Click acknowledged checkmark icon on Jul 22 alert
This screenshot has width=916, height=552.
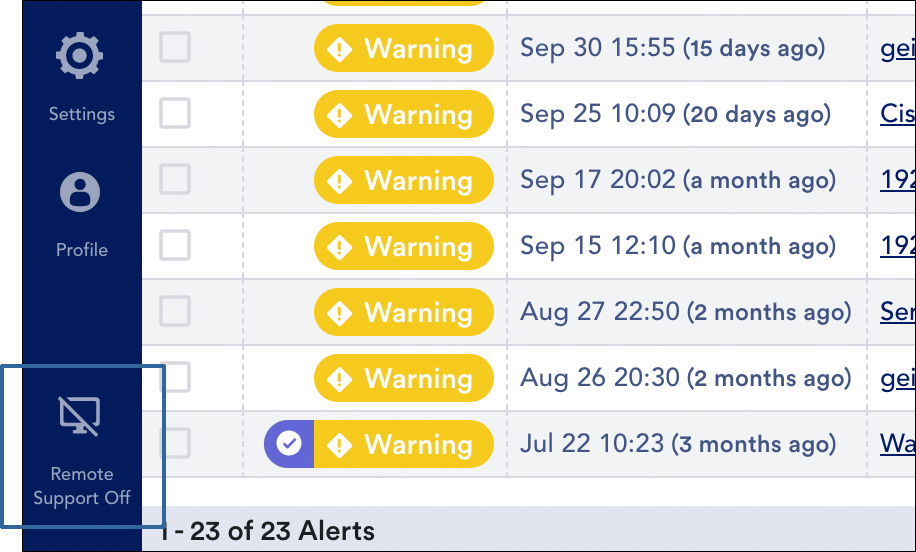pos(289,443)
